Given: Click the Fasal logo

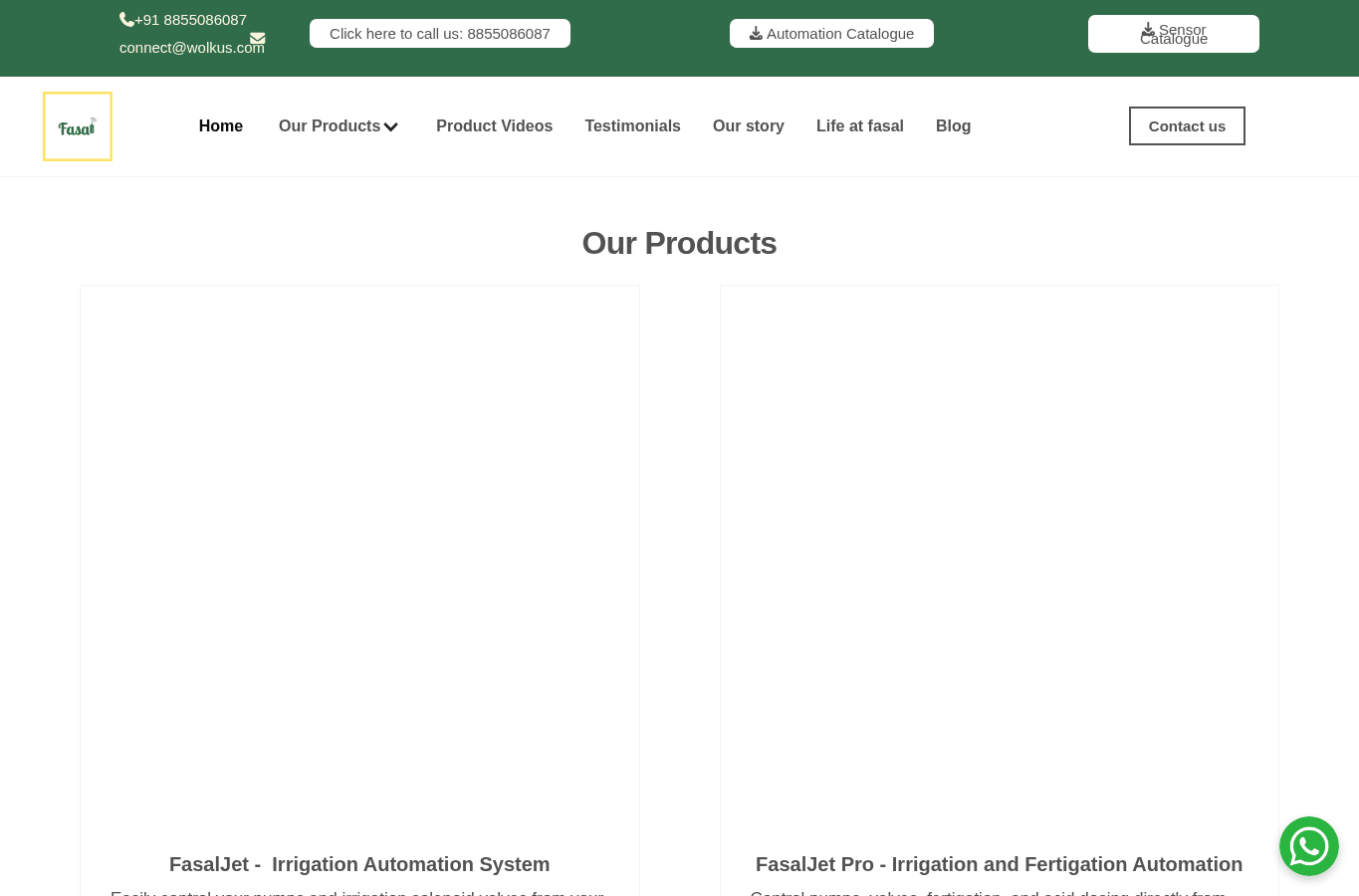Looking at the screenshot, I should click(78, 126).
